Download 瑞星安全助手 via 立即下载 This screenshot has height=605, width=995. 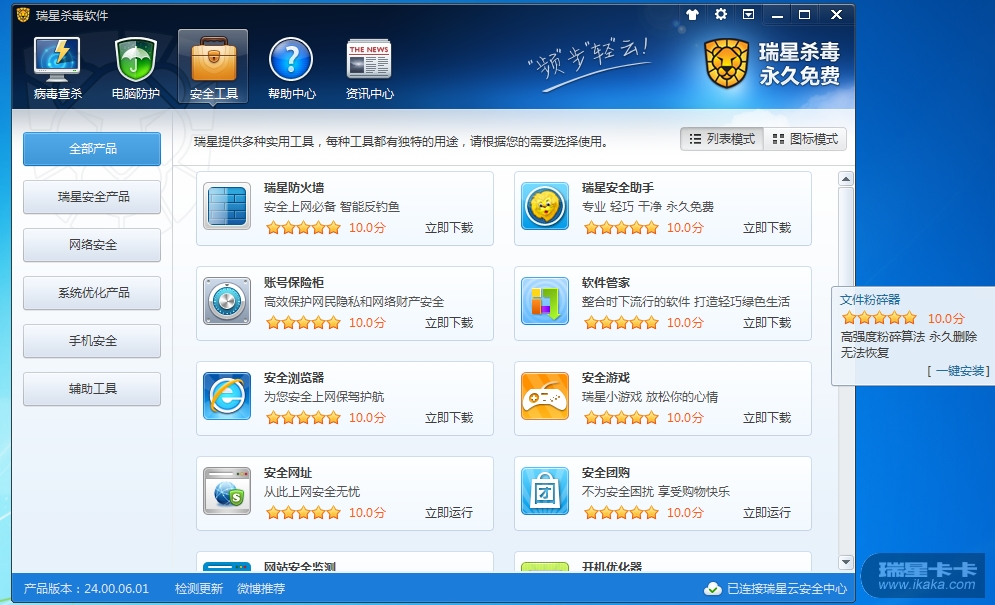[x=767, y=227]
